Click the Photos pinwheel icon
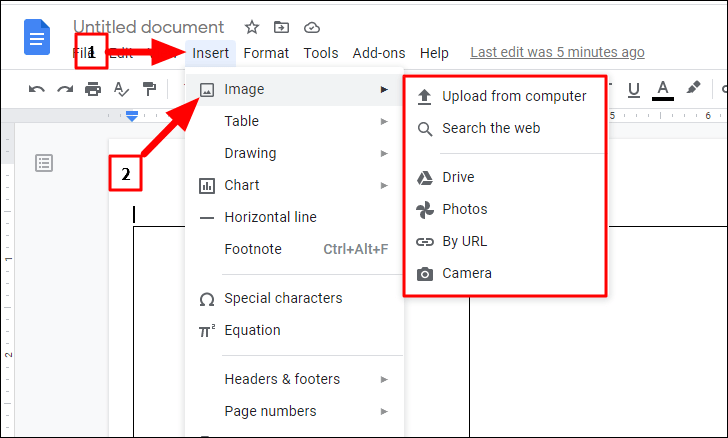This screenshot has height=438, width=728. coord(425,210)
